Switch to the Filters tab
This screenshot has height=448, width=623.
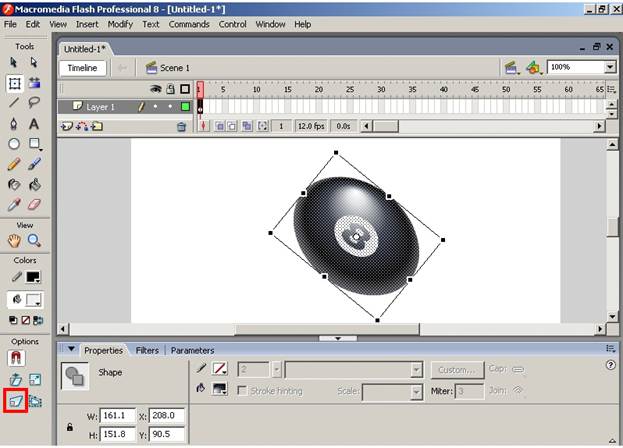point(147,350)
